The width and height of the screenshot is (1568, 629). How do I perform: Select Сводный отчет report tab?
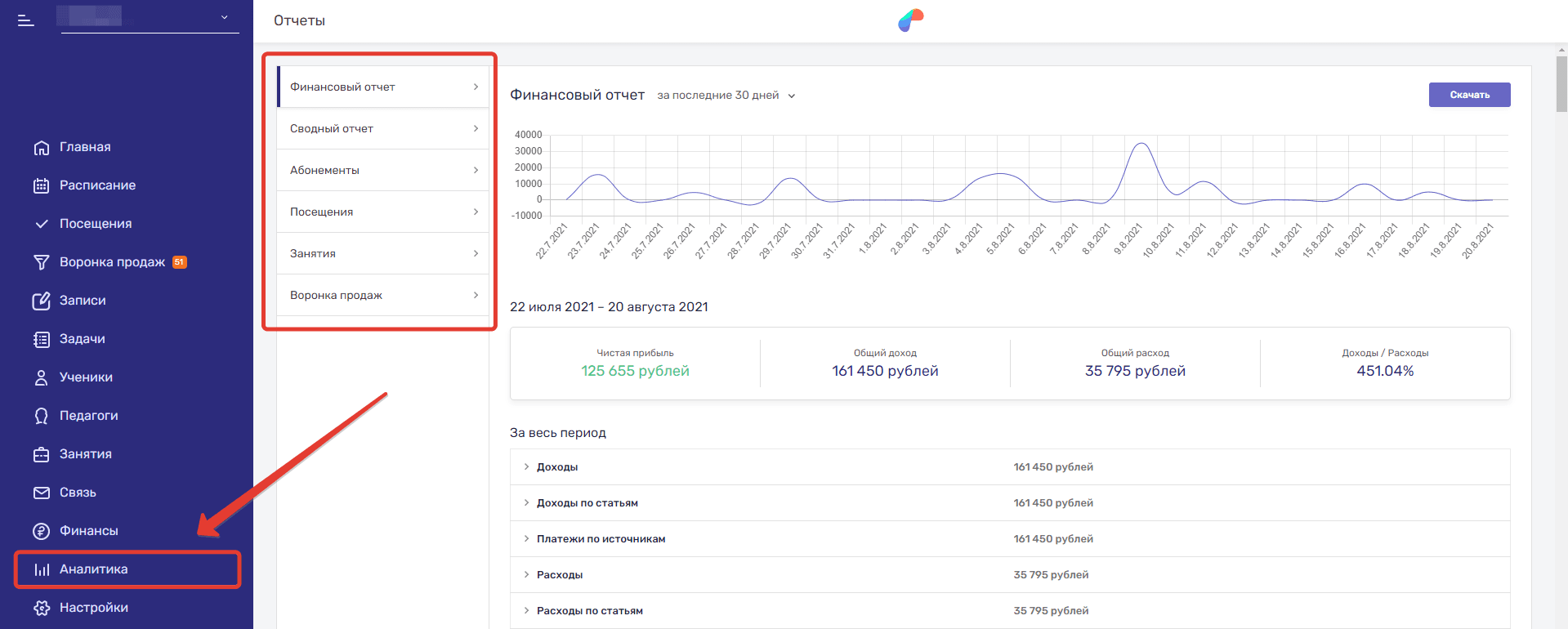(x=382, y=129)
